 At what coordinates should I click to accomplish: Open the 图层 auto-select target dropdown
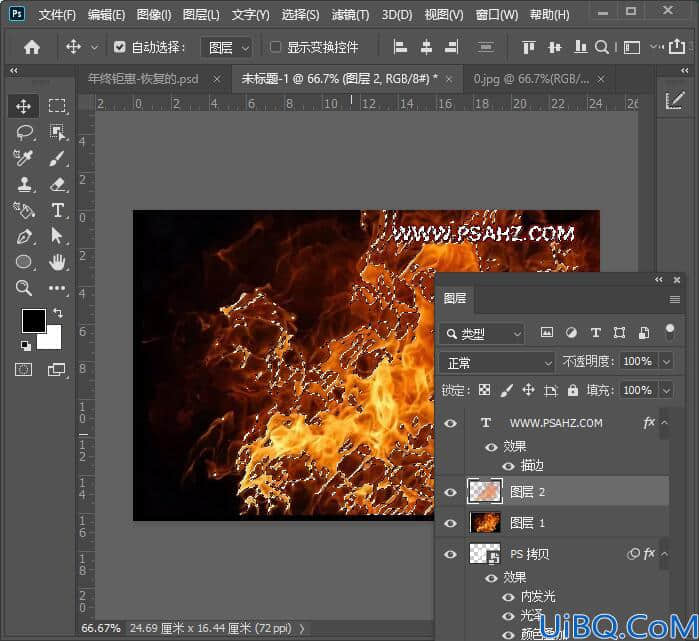[x=226, y=47]
